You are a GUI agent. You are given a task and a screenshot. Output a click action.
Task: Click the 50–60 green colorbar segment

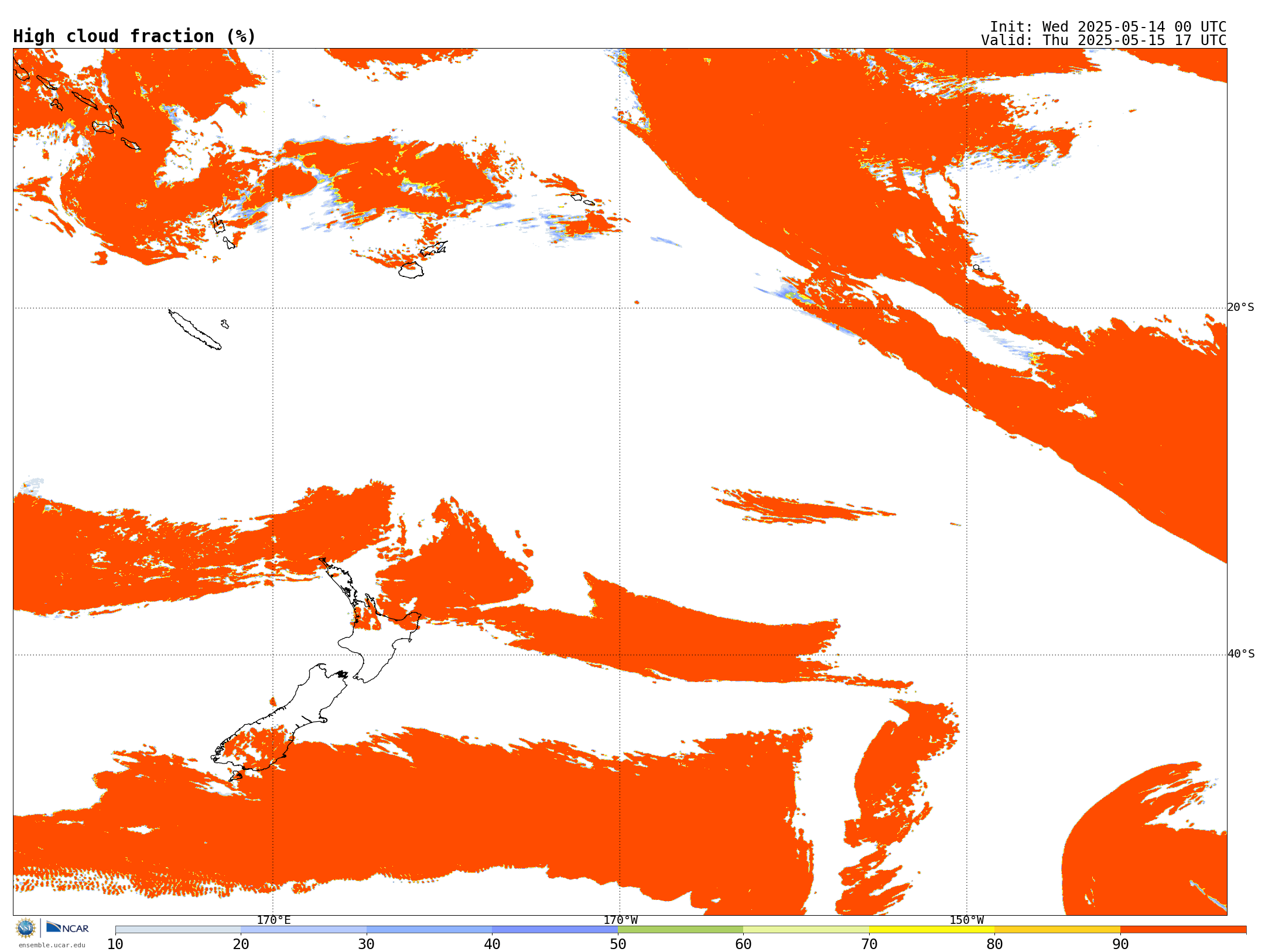681,930
